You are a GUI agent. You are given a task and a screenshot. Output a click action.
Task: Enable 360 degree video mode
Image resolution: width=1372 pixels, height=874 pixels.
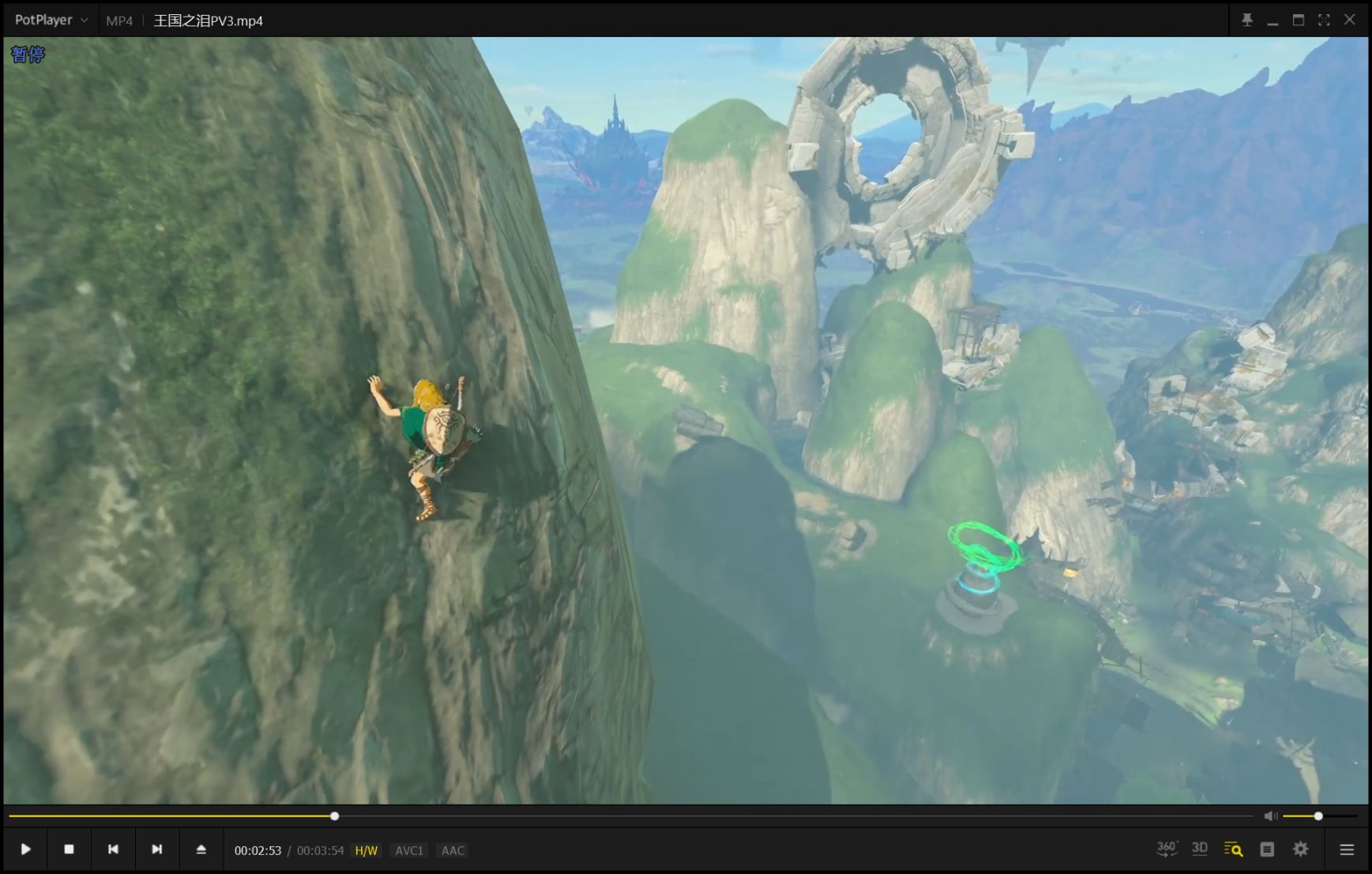(1167, 850)
